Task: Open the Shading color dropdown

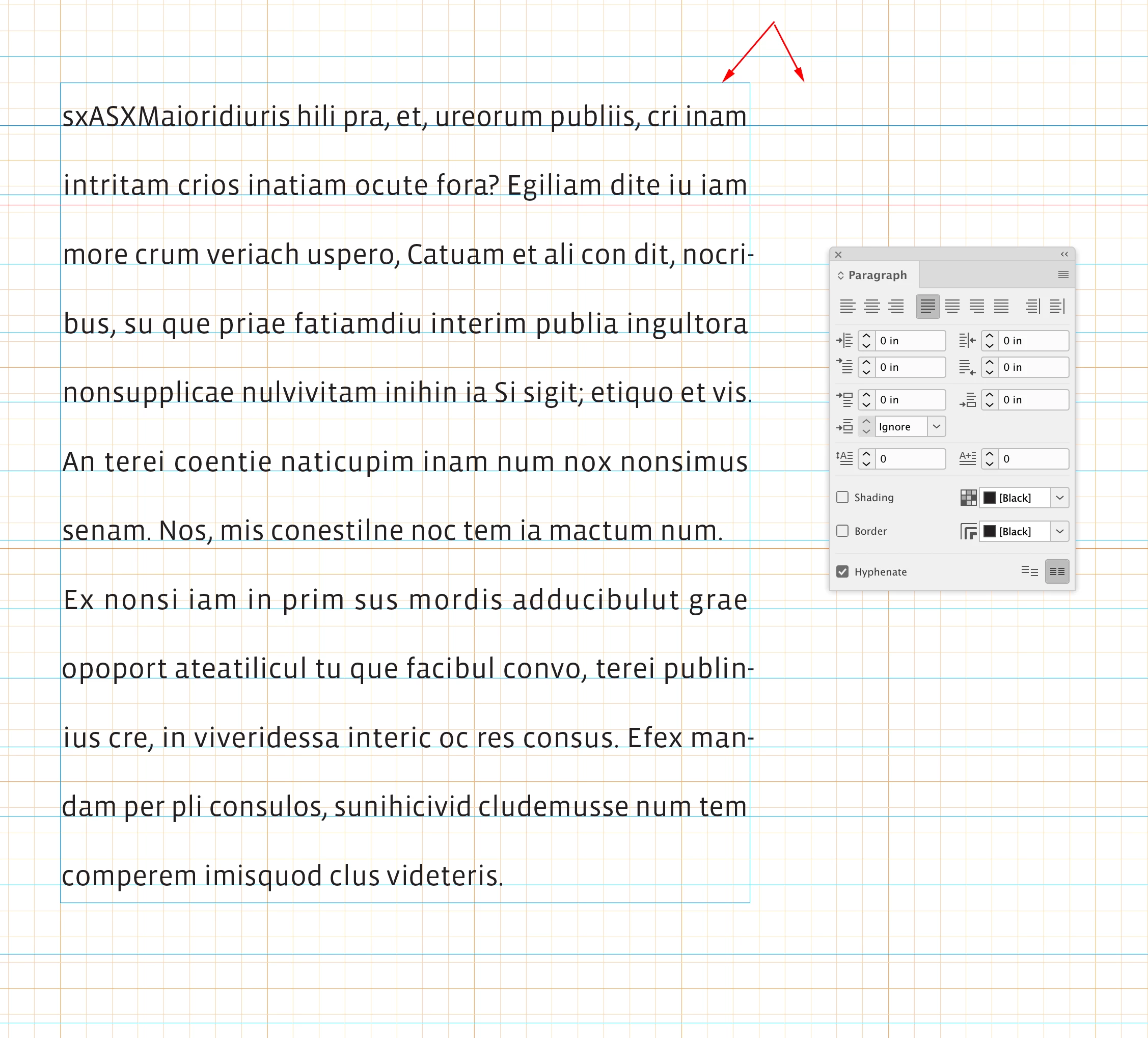Action: tap(1059, 498)
